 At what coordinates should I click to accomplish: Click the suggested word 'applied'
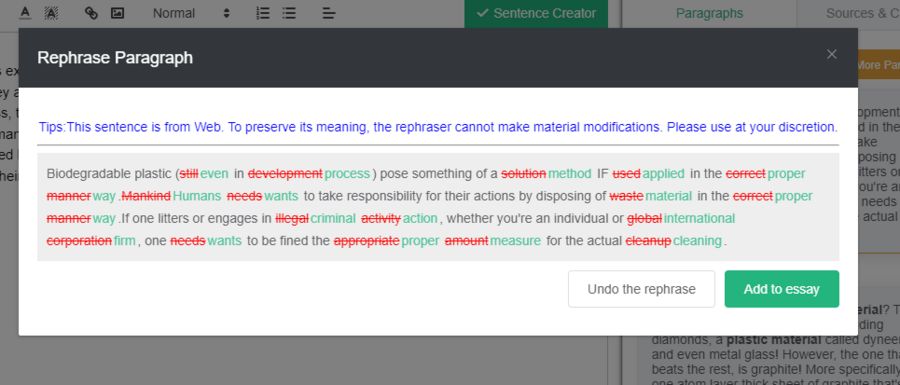tap(664, 174)
